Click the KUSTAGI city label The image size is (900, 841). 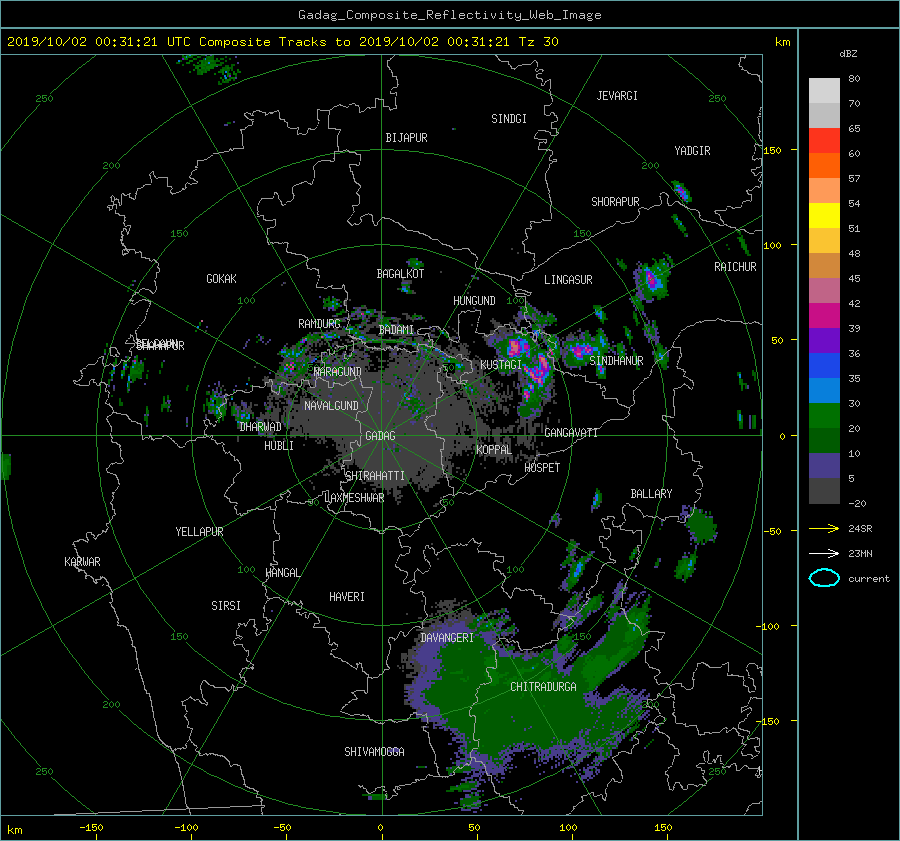(x=501, y=365)
